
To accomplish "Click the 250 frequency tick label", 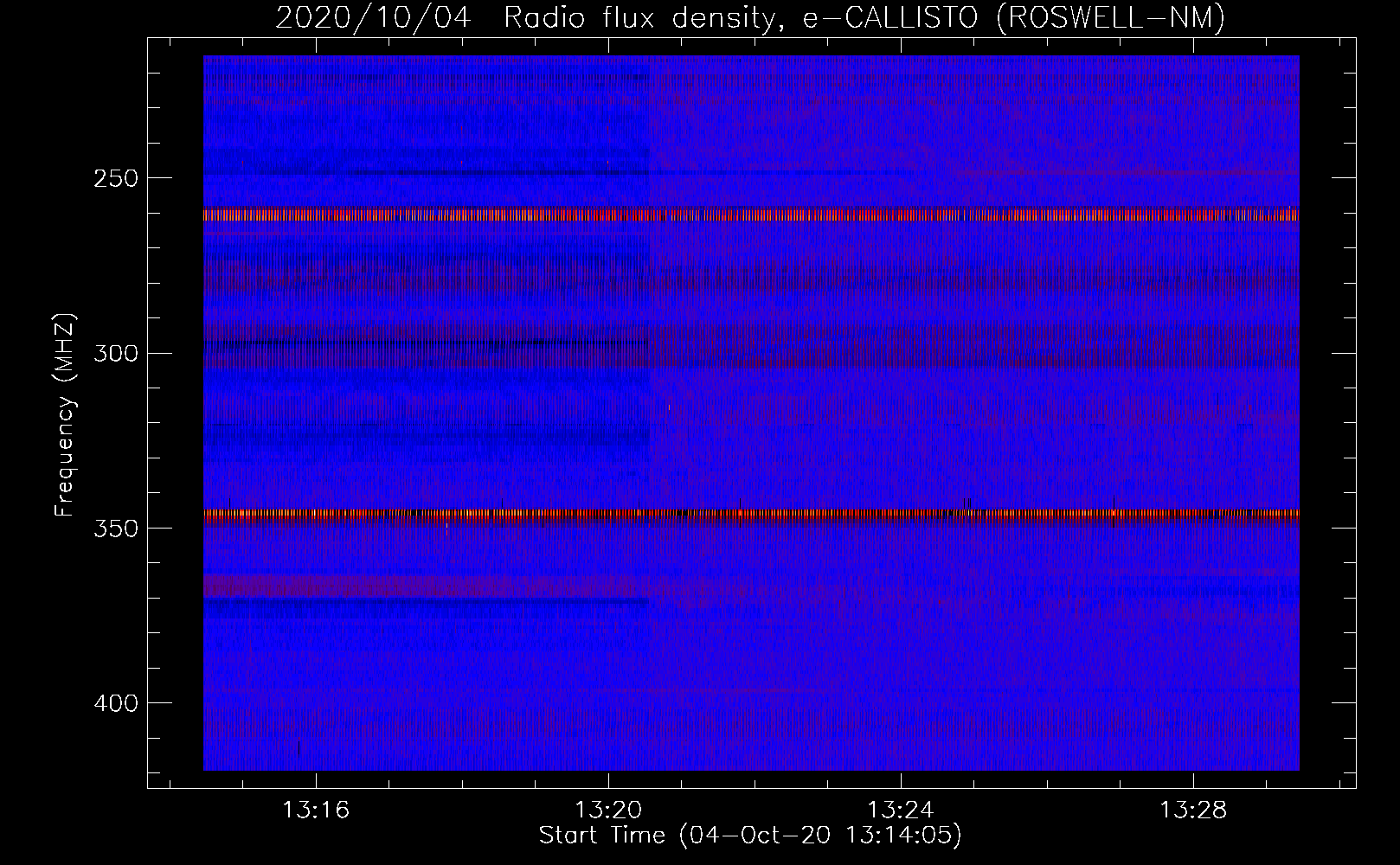I will tap(115, 178).
